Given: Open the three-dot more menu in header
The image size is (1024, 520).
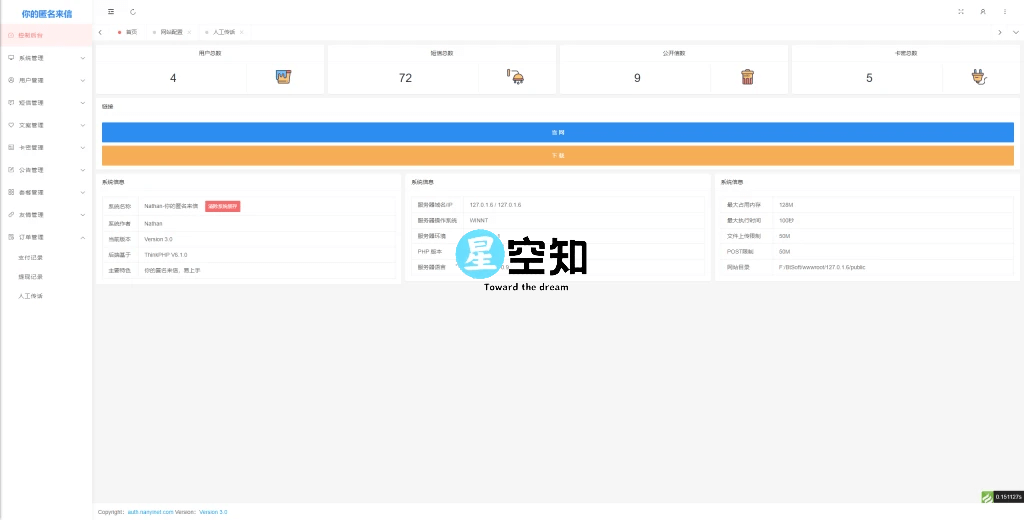Looking at the screenshot, I should pos(1005,12).
